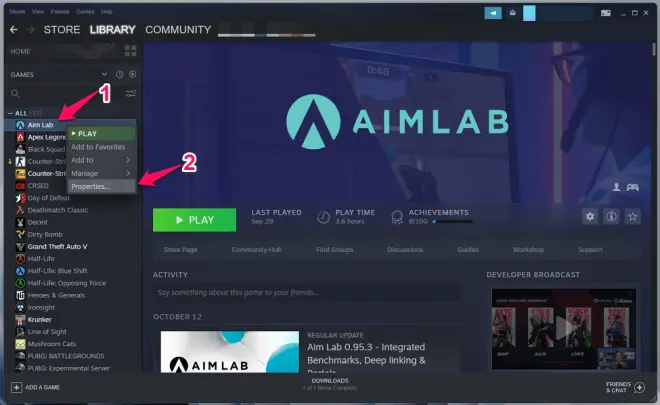The height and width of the screenshot is (405, 660).
Task: Click the user avatar in title bar
Action: [x=529, y=13]
